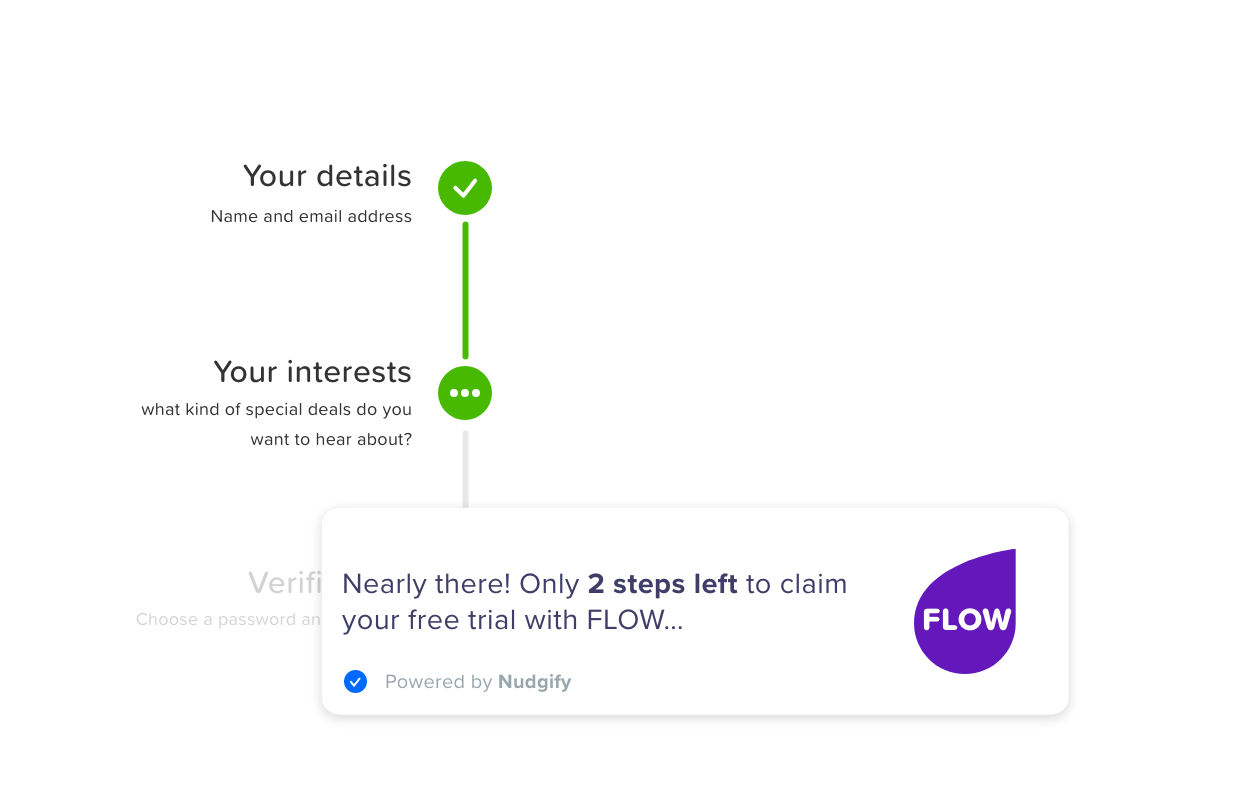Click 'Name and email address' subtitle
The image size is (1234, 792).
pyautogui.click(x=311, y=216)
